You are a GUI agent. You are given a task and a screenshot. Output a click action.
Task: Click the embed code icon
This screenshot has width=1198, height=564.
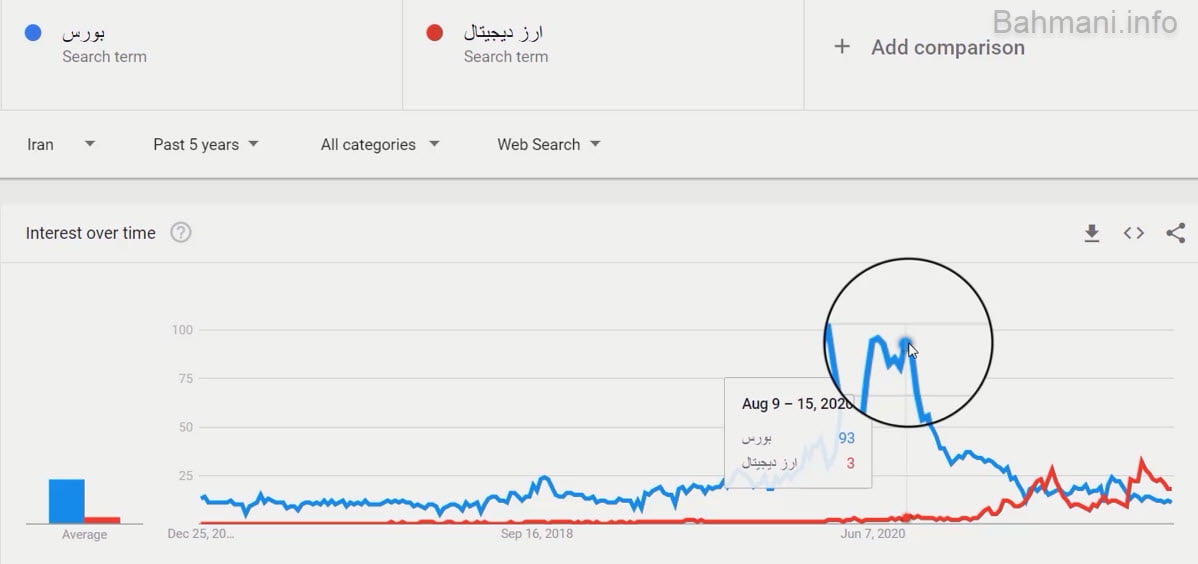pos(1133,233)
